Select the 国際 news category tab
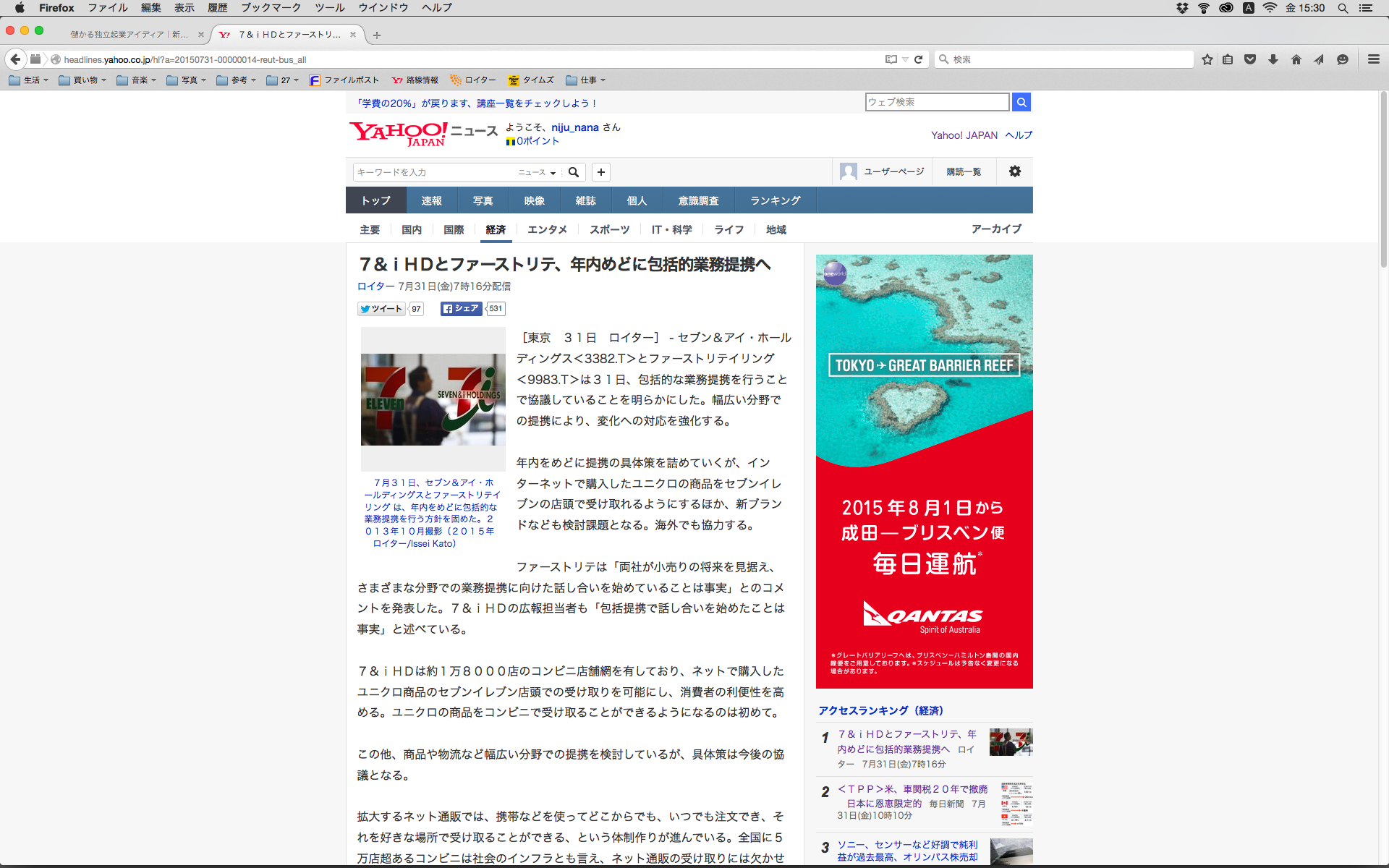 pos(454,229)
